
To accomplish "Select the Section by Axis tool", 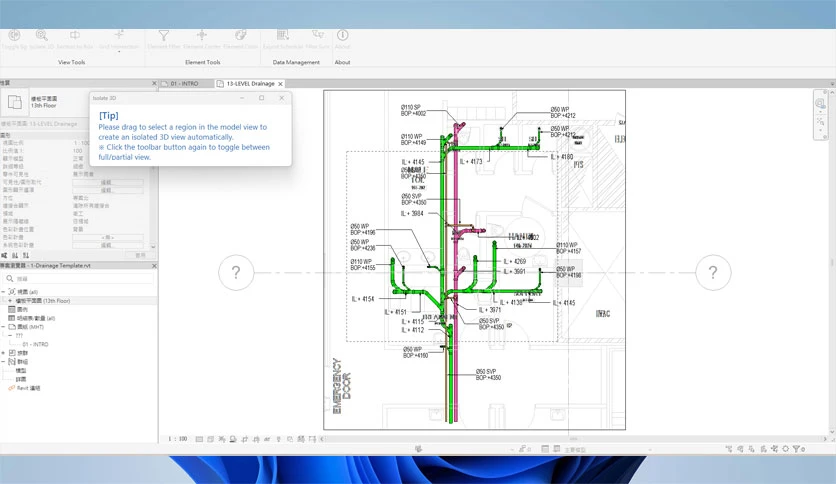I will (x=75, y=35).
